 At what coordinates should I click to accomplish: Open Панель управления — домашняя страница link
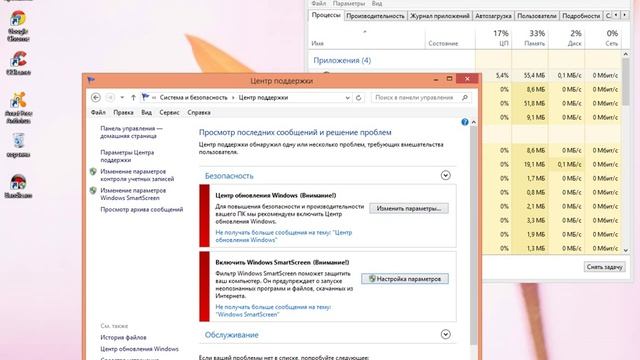click(131, 132)
